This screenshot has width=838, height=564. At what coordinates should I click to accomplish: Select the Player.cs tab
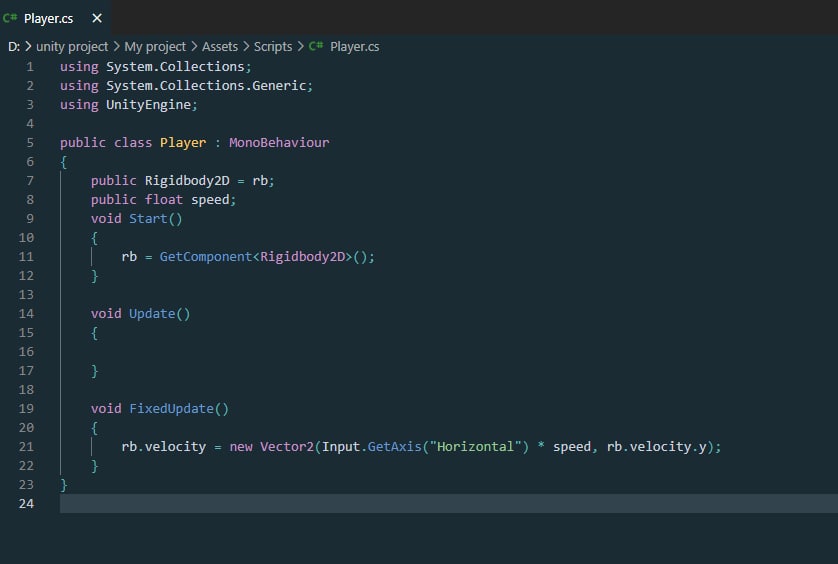pos(49,19)
